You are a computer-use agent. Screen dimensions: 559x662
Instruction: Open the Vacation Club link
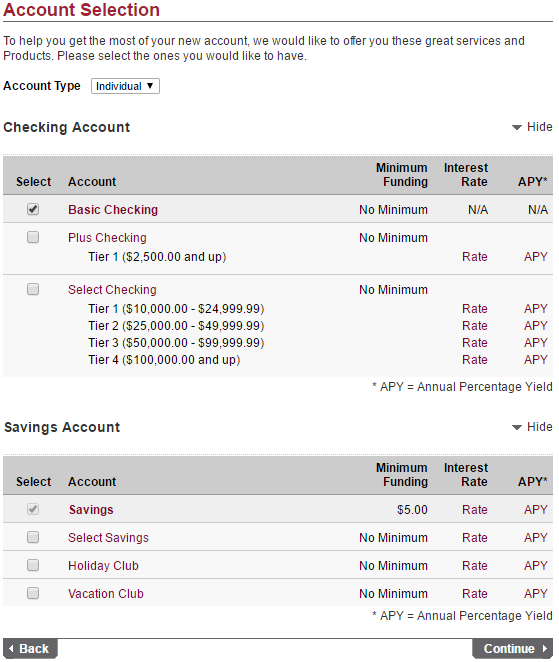[106, 594]
